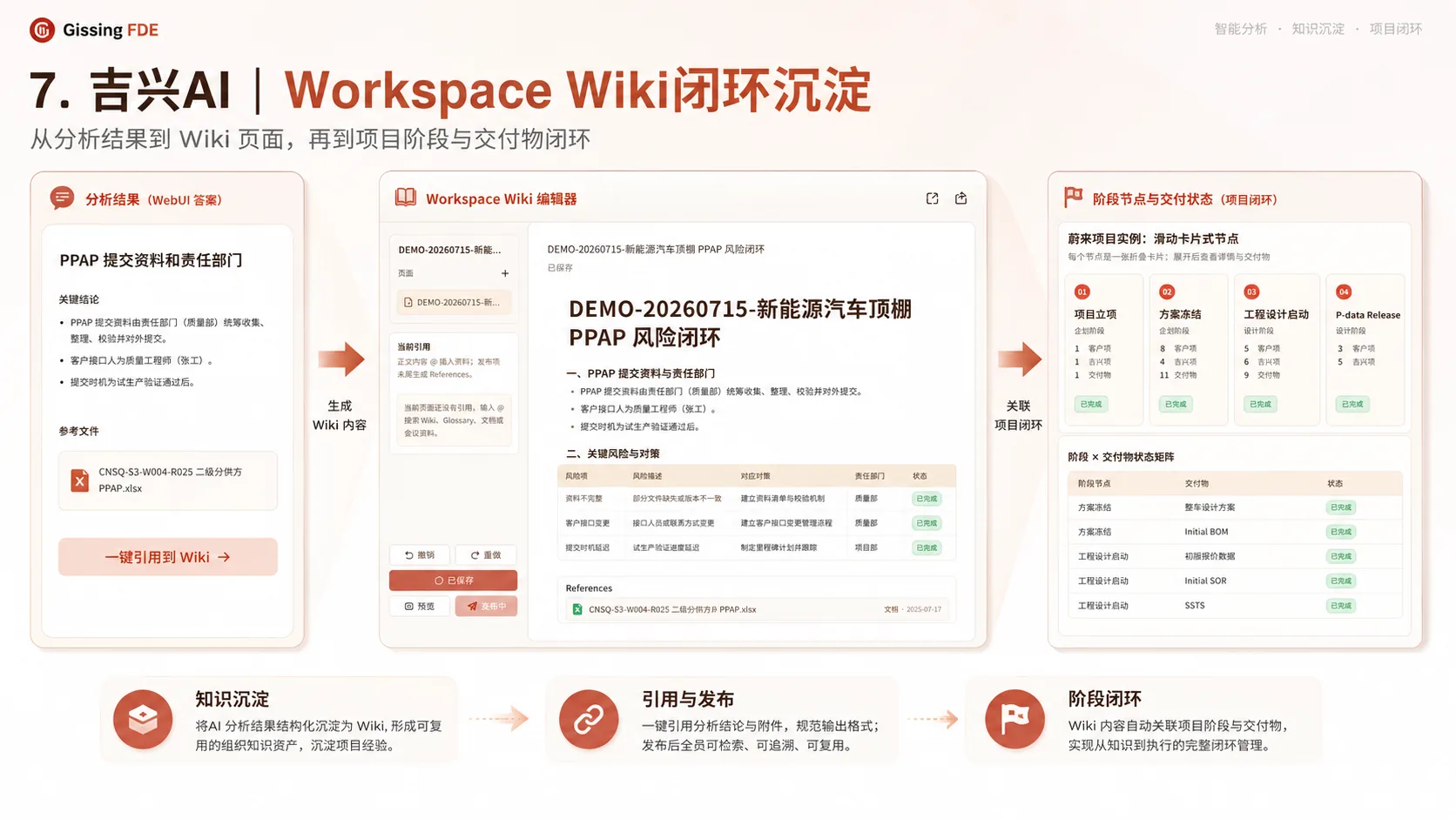Image resolution: width=1456 pixels, height=819 pixels.
Task: Click the 交付物 column header in matrix
Action: tap(1196, 483)
